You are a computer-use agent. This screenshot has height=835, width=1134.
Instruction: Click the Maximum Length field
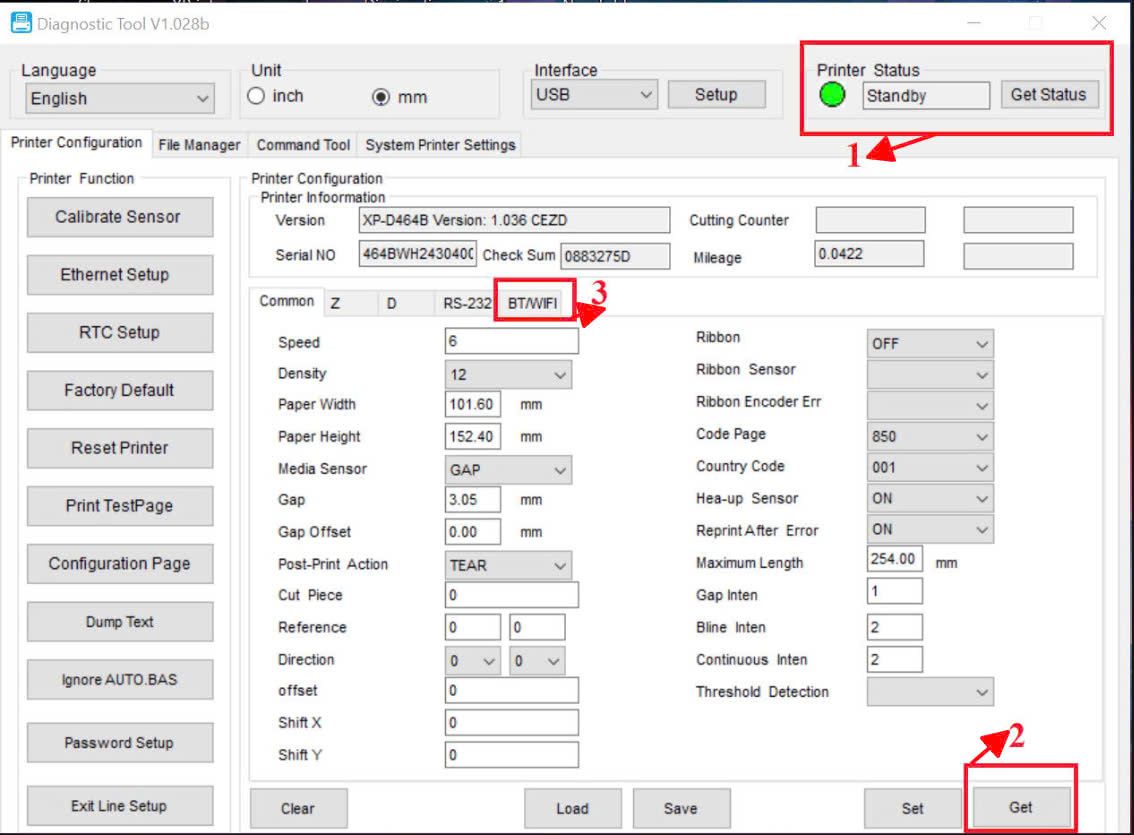pyautogui.click(x=895, y=559)
